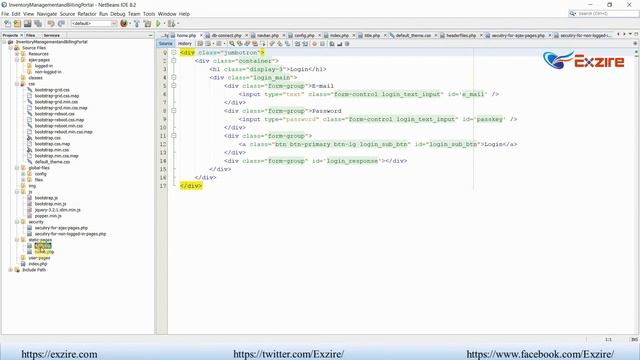Open the Help menu

coord(184,14)
